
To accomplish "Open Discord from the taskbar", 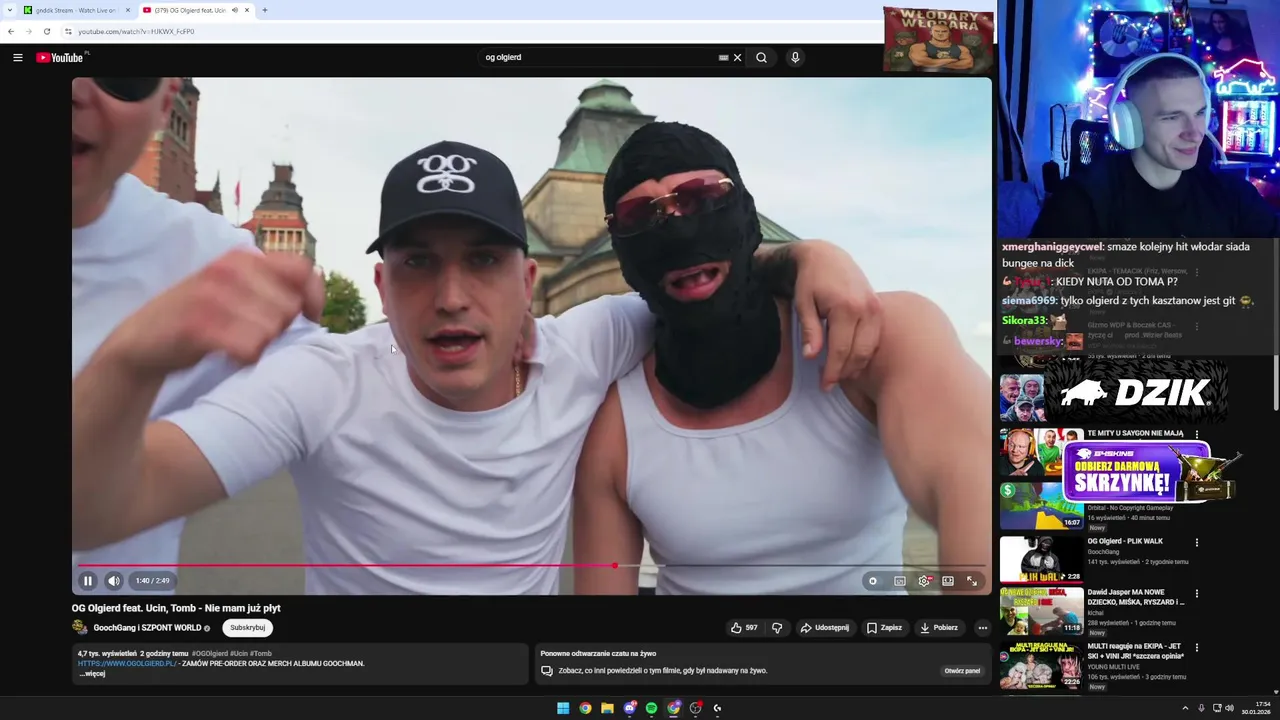I will pos(629,708).
